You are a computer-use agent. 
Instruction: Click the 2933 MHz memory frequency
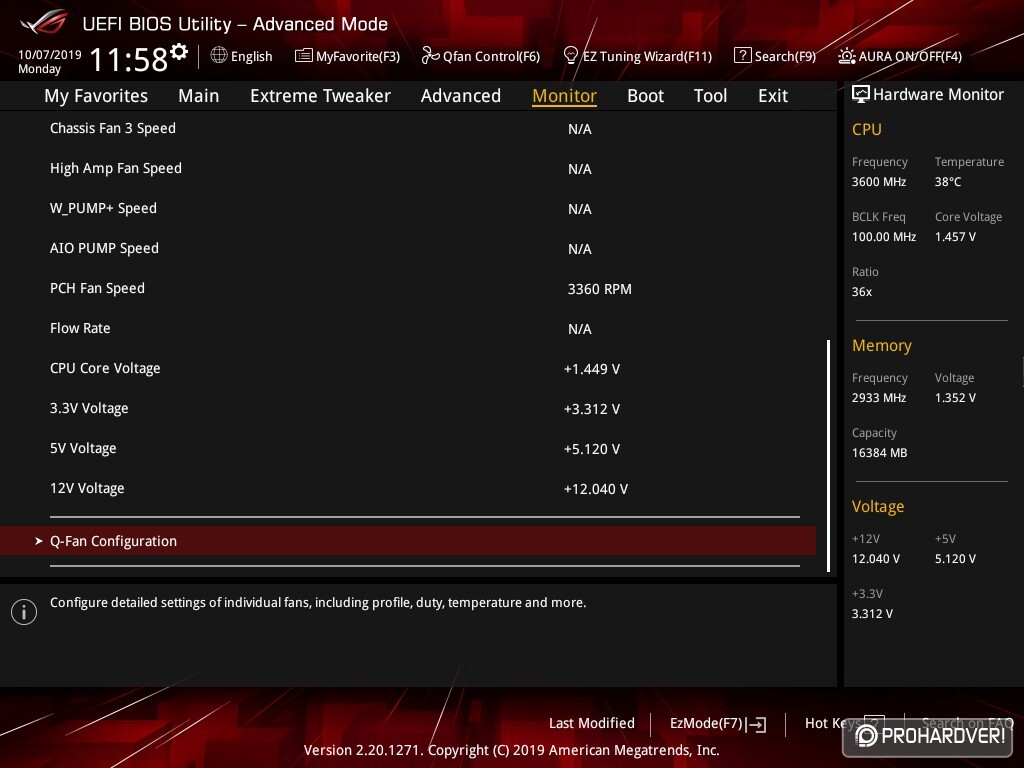point(878,398)
